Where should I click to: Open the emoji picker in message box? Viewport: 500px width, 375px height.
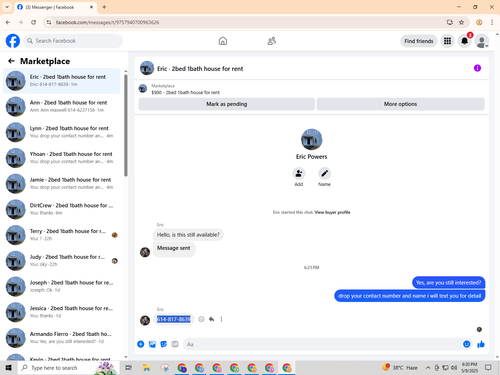pyautogui.click(x=467, y=344)
